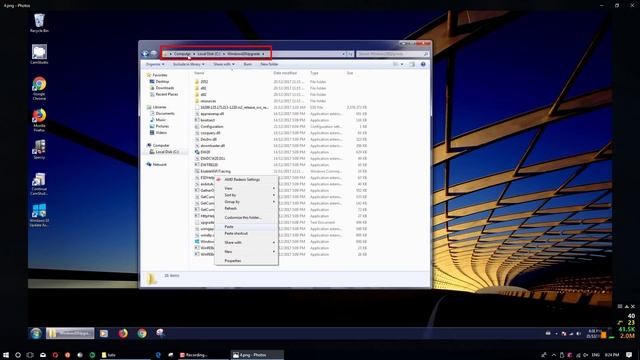Click Explorer back navigation arrow

145,53
